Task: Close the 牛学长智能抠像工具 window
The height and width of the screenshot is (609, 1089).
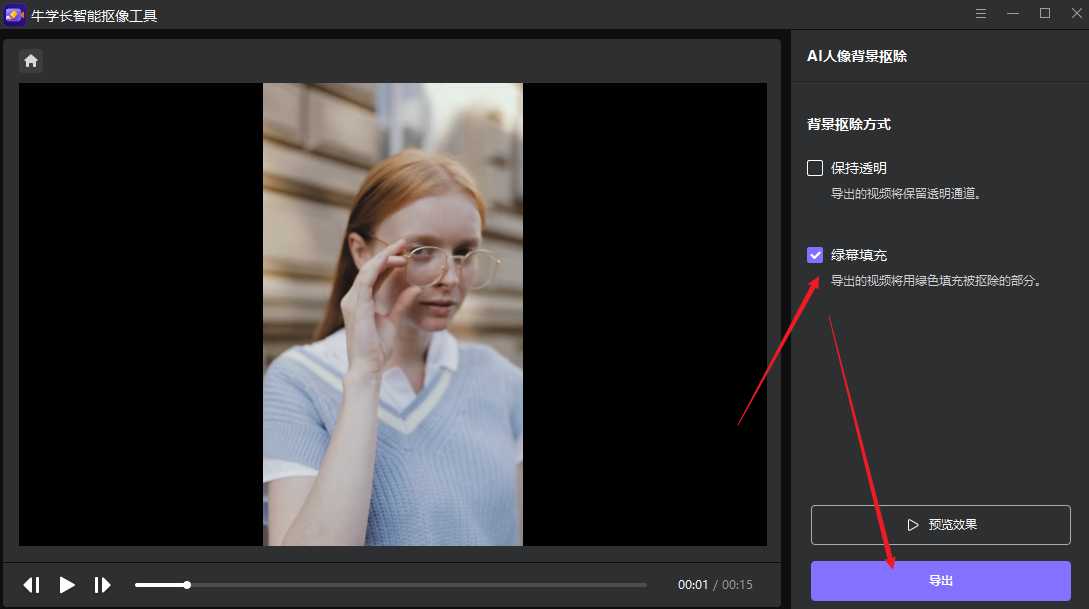Action: (1076, 14)
